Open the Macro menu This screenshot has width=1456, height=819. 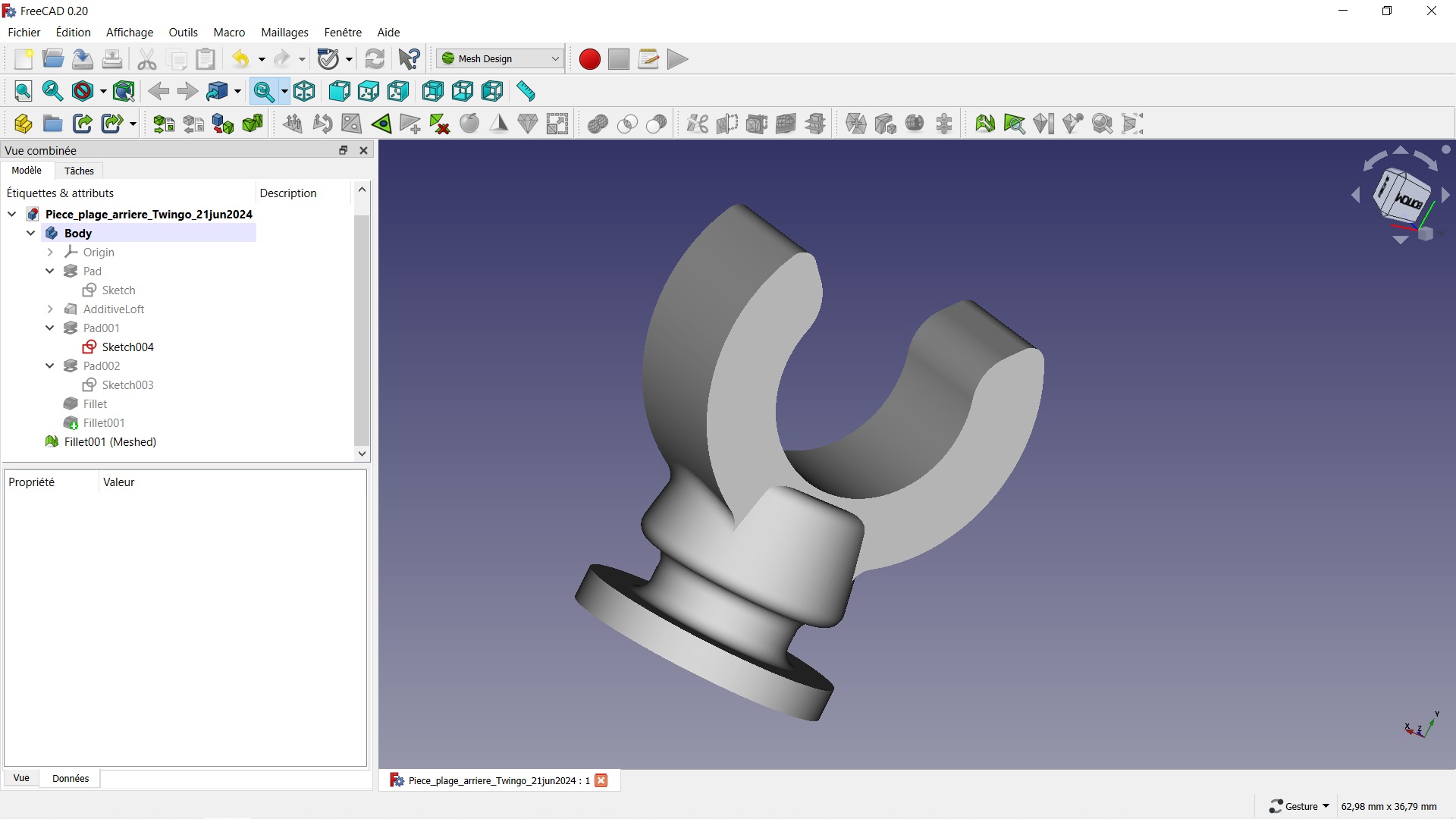click(x=229, y=32)
